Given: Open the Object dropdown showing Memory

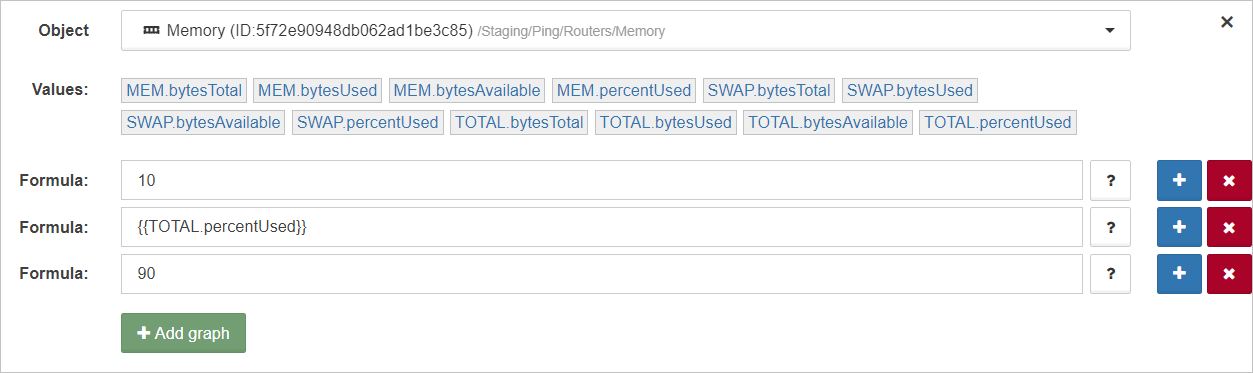Looking at the screenshot, I should click(x=626, y=30).
